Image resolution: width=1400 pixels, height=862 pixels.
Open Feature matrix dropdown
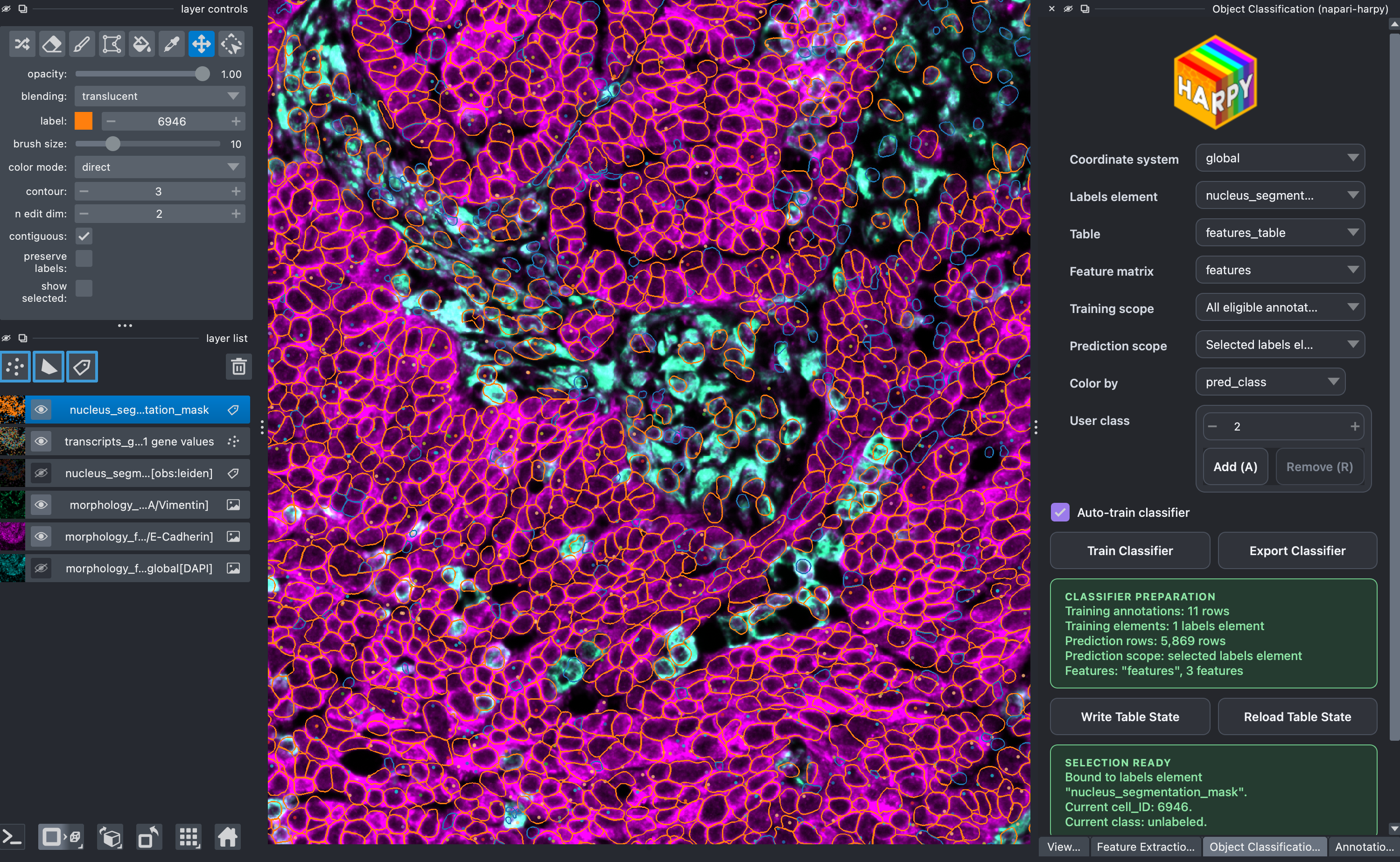[x=1280, y=270]
